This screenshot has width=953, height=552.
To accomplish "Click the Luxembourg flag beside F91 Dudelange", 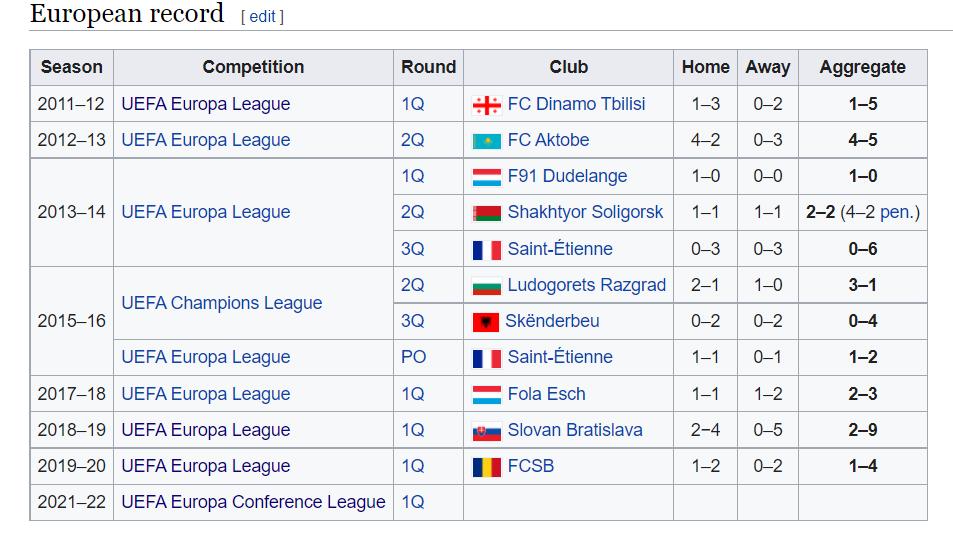I will 487,177.
